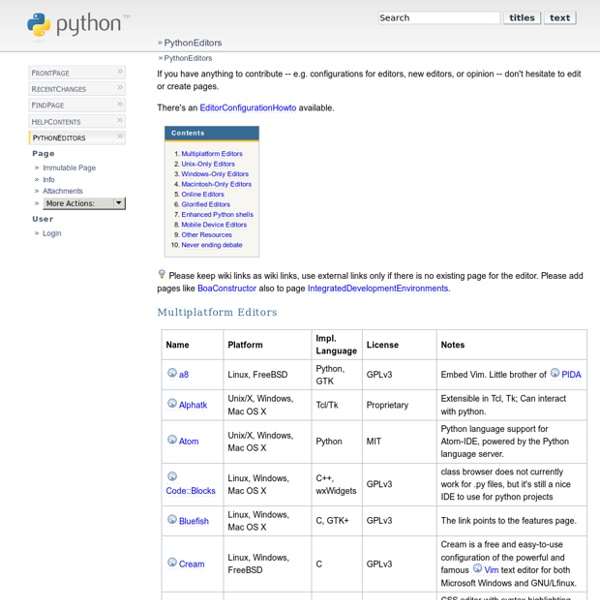600x600 pixels.
Task: Click the More Actions dropdown arrow
Action: click(119, 203)
